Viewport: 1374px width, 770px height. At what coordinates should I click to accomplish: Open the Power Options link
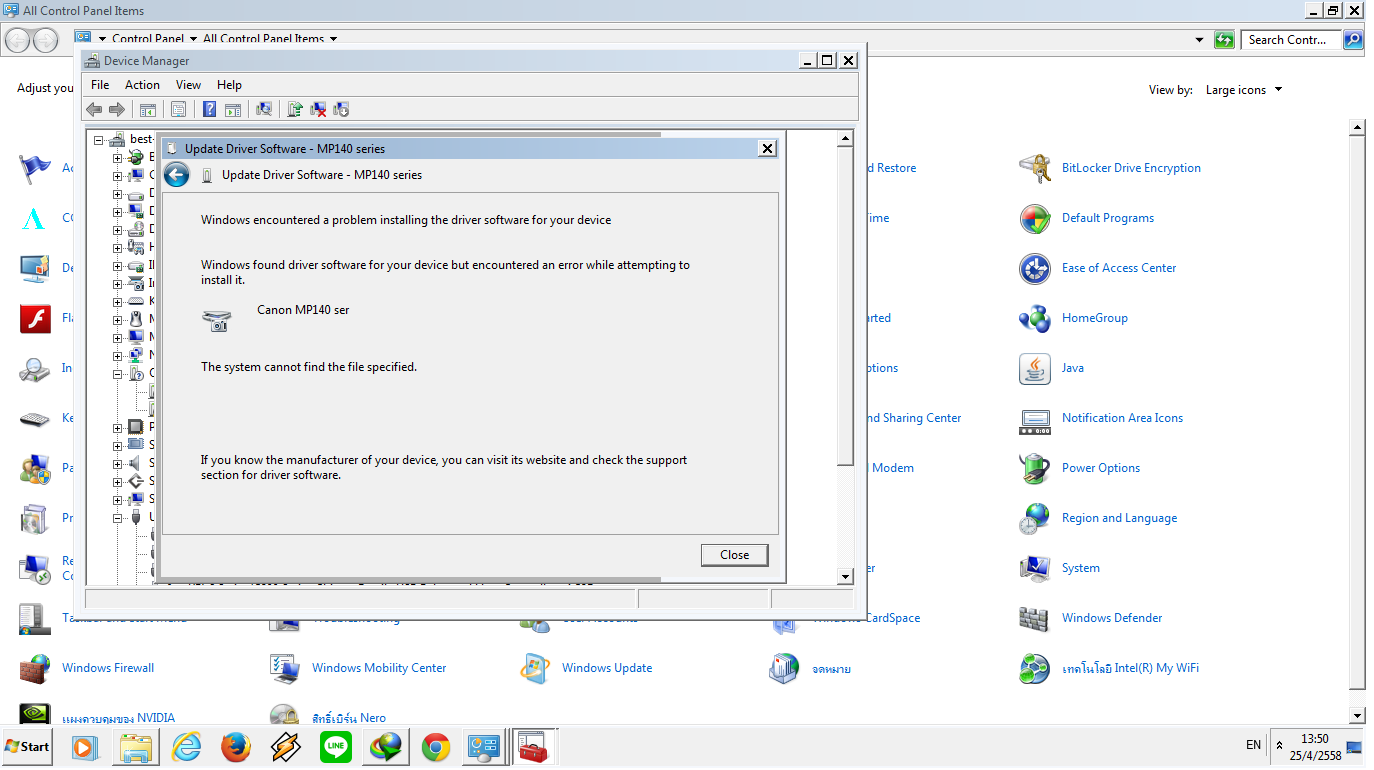(1101, 468)
